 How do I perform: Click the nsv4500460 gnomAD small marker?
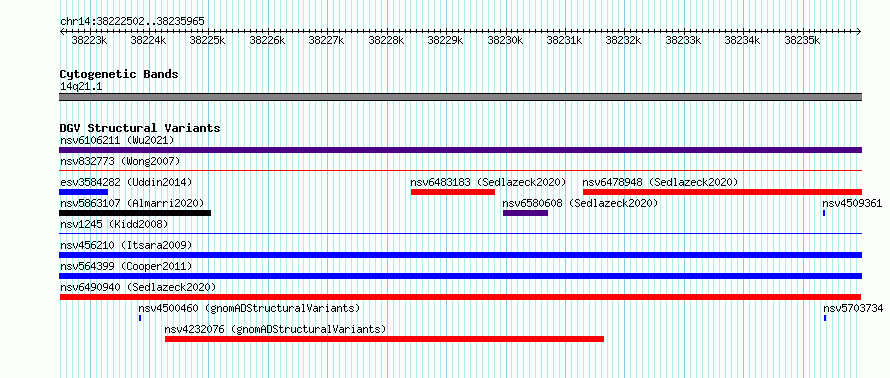click(x=140, y=318)
